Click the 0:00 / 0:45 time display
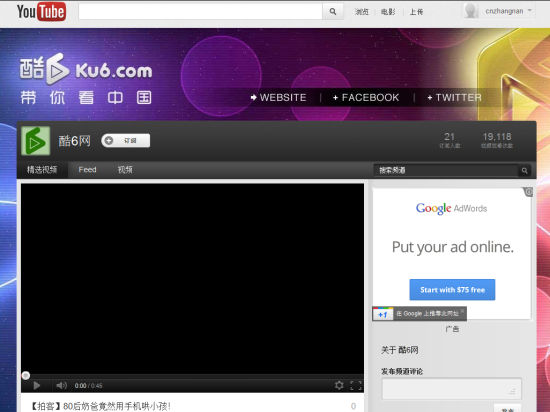This screenshot has height=412, width=550. pyautogui.click(x=88, y=386)
